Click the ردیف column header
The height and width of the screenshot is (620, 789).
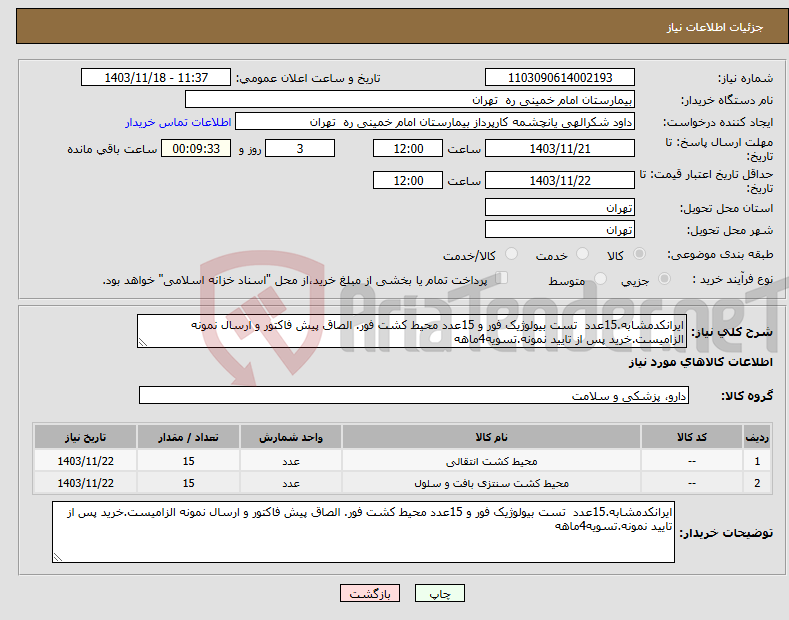[x=757, y=437]
